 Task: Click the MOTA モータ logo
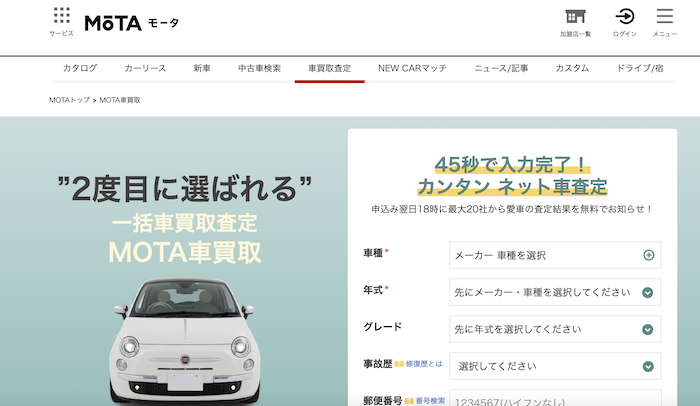[132, 23]
